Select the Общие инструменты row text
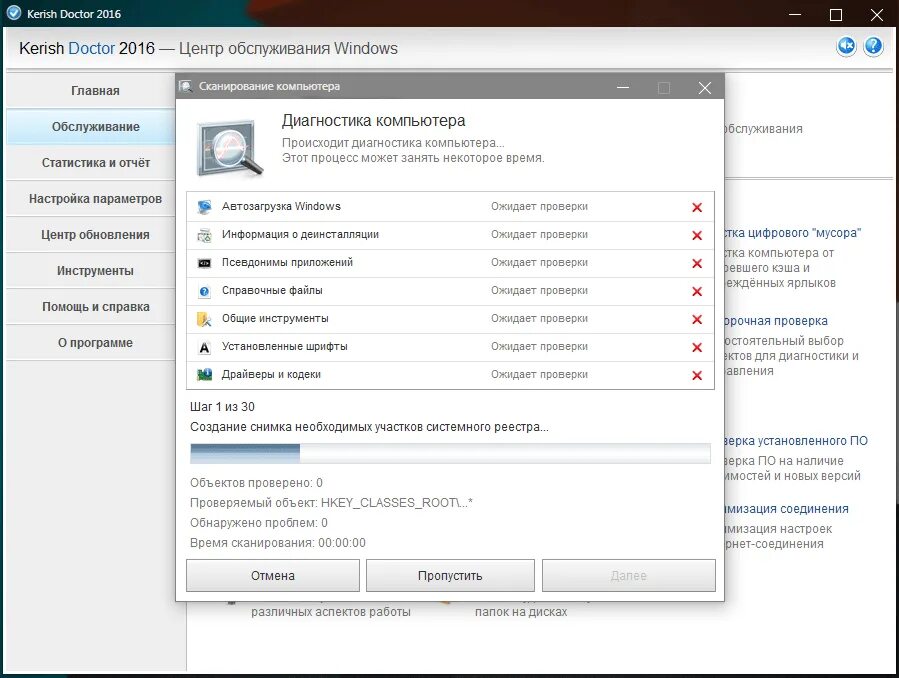 [x=275, y=318]
